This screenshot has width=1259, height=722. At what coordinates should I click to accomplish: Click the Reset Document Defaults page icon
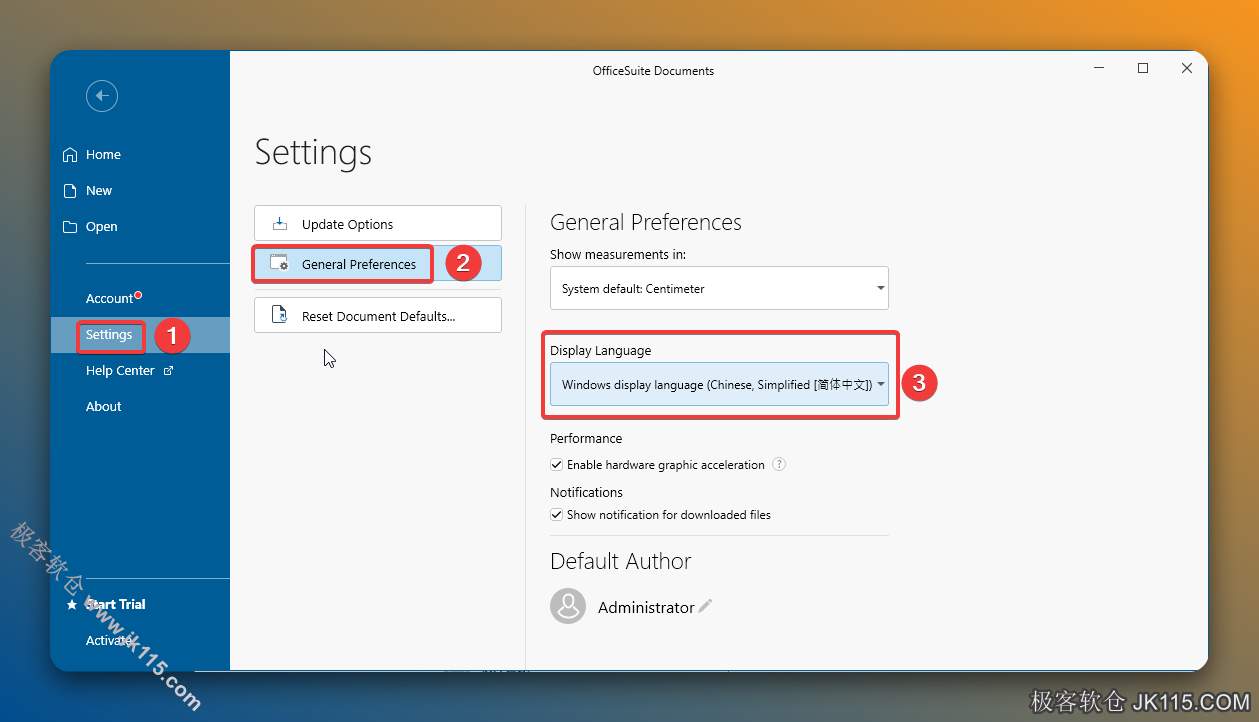pos(280,315)
